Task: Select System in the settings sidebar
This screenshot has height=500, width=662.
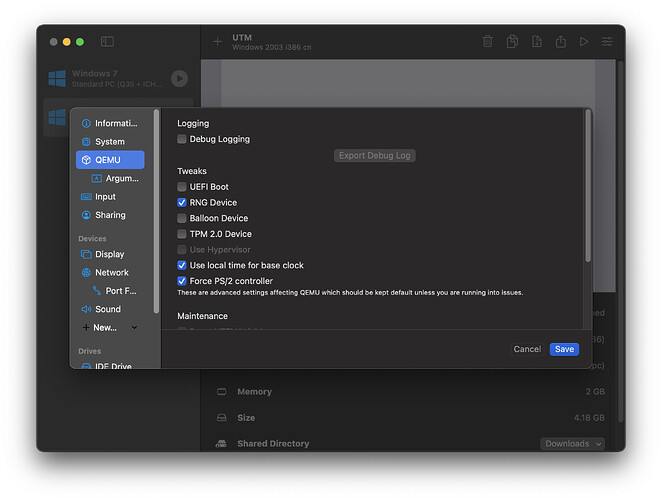Action: [109, 142]
